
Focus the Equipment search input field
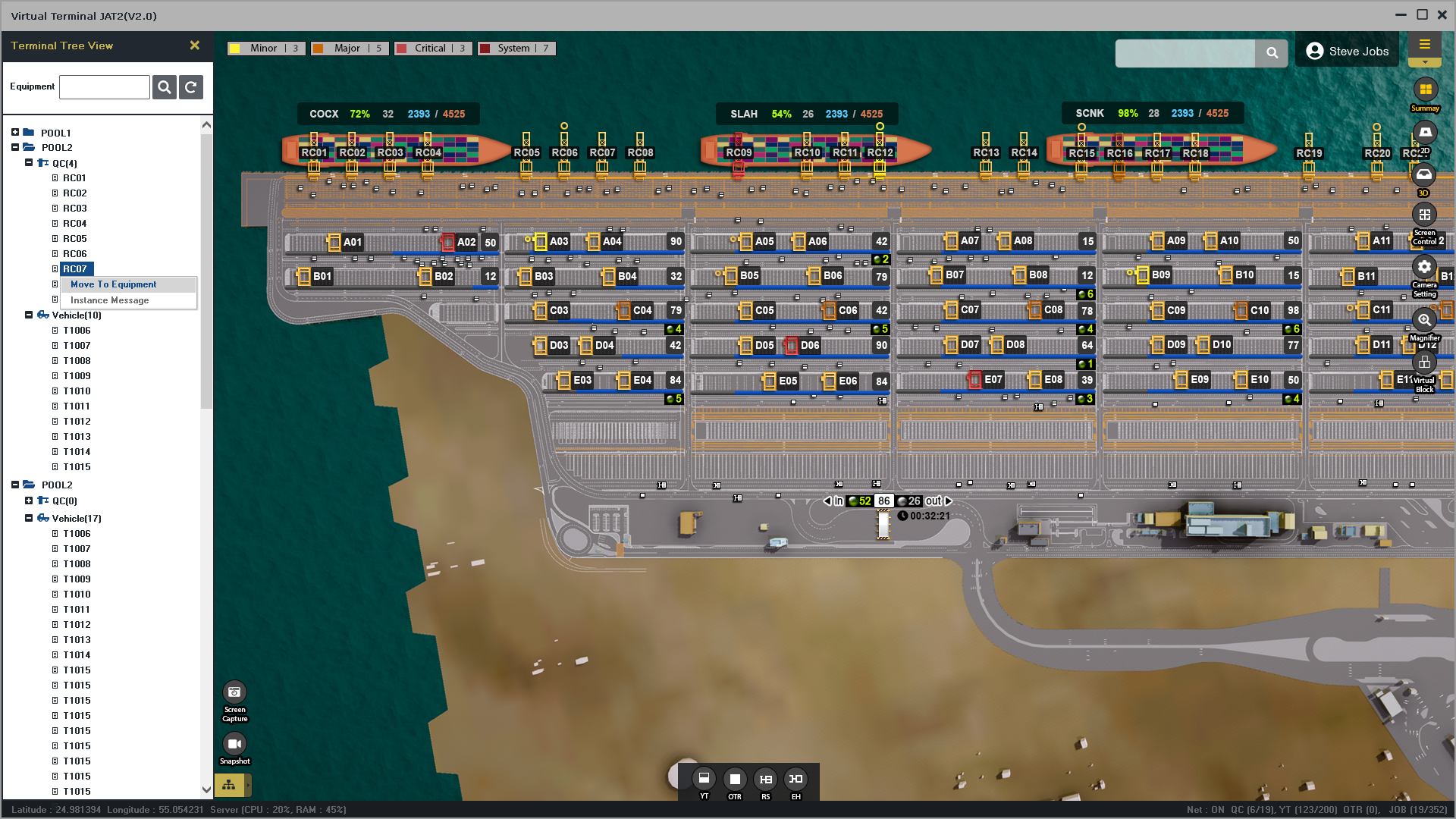pos(105,87)
